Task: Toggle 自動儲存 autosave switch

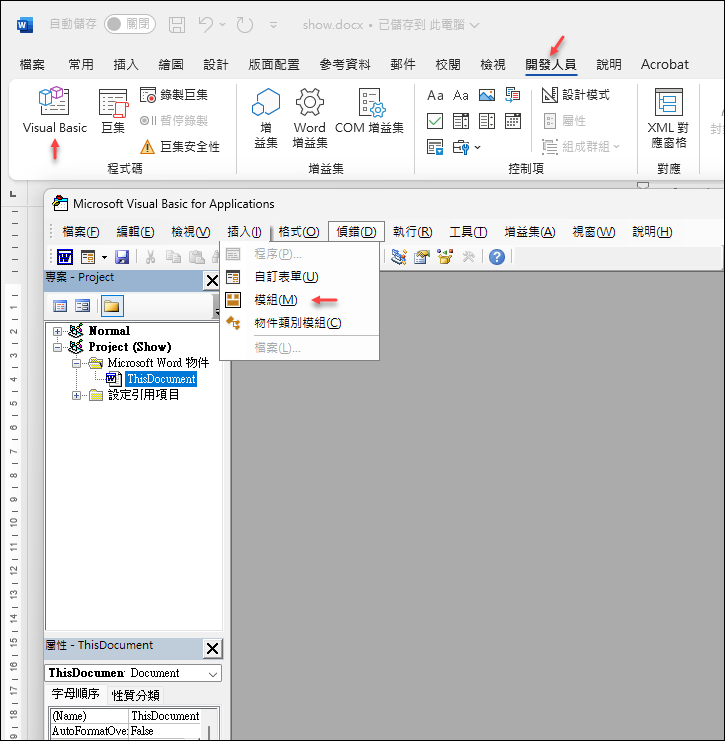Action: 129,24
